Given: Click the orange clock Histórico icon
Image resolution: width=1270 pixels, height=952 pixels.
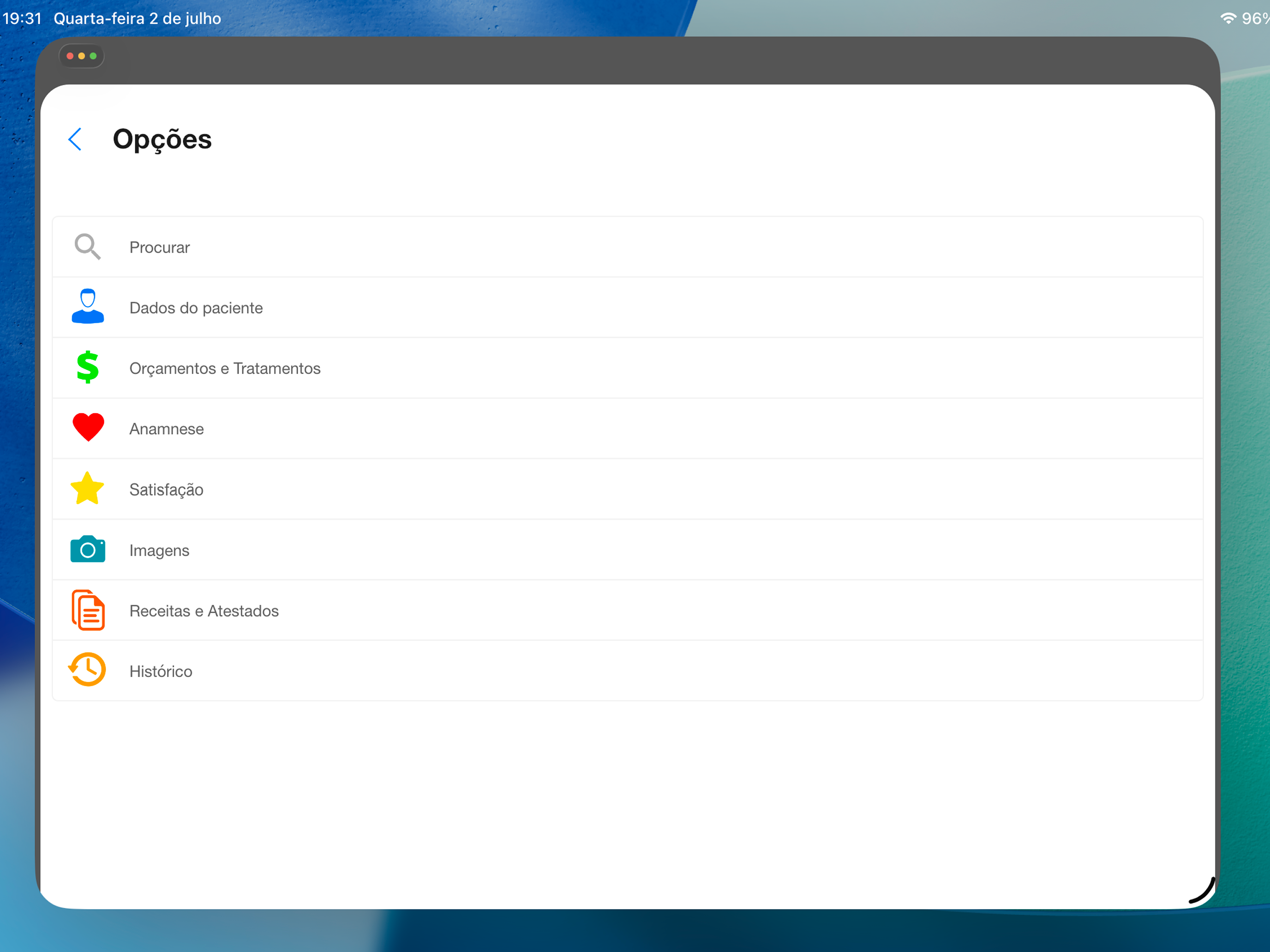Looking at the screenshot, I should click(x=87, y=670).
